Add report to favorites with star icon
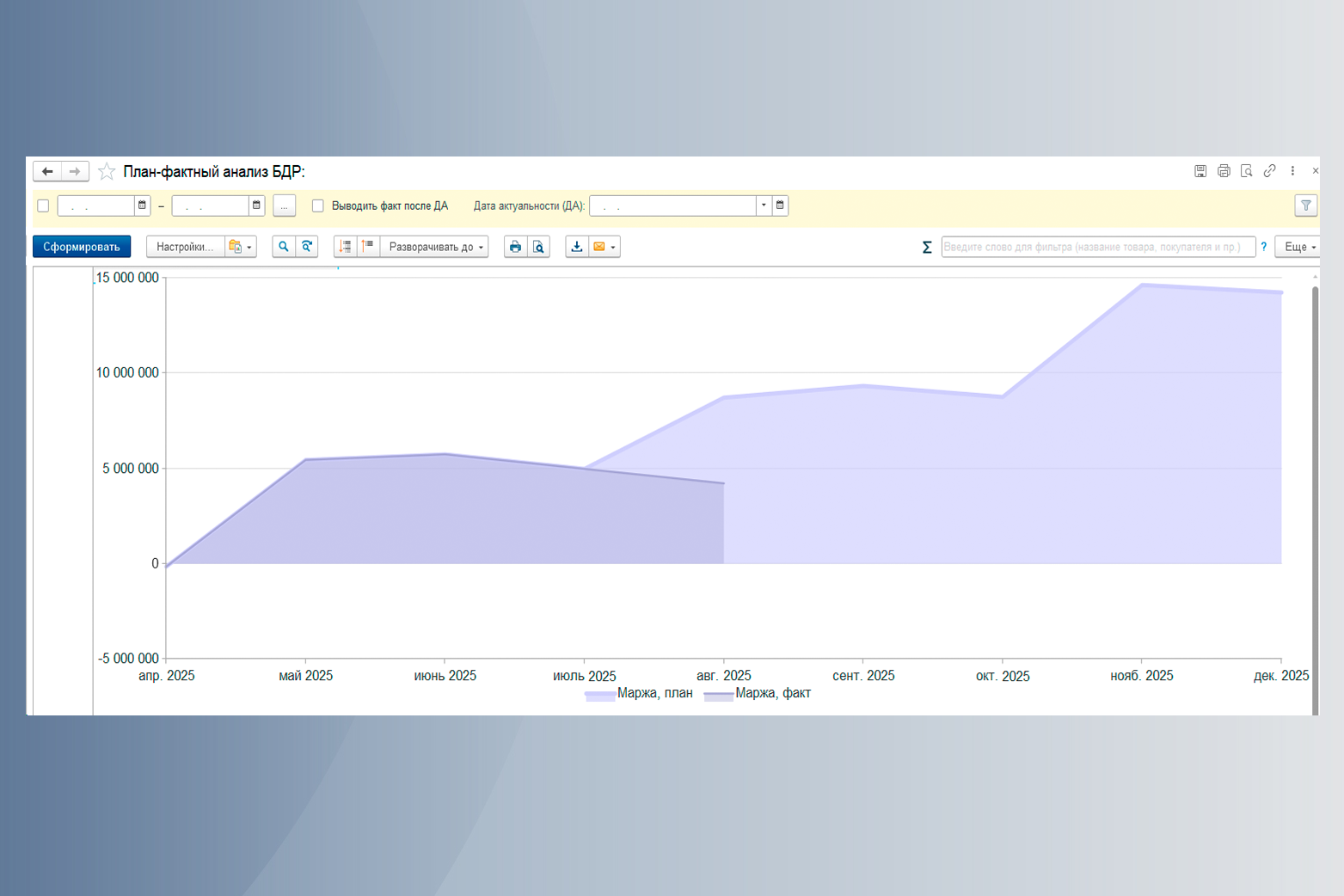1344x896 pixels. click(107, 172)
